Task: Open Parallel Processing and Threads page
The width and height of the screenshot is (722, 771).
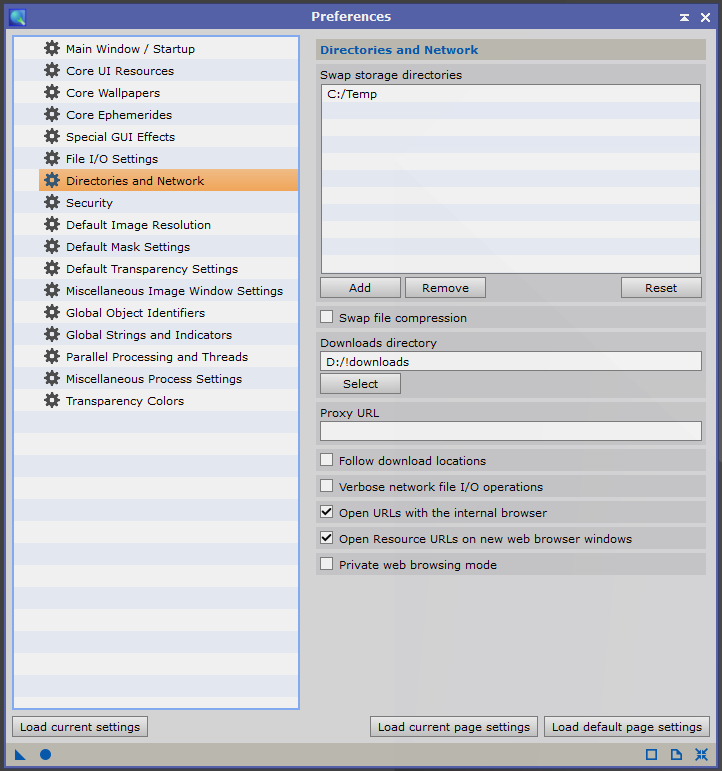Action: tap(156, 357)
